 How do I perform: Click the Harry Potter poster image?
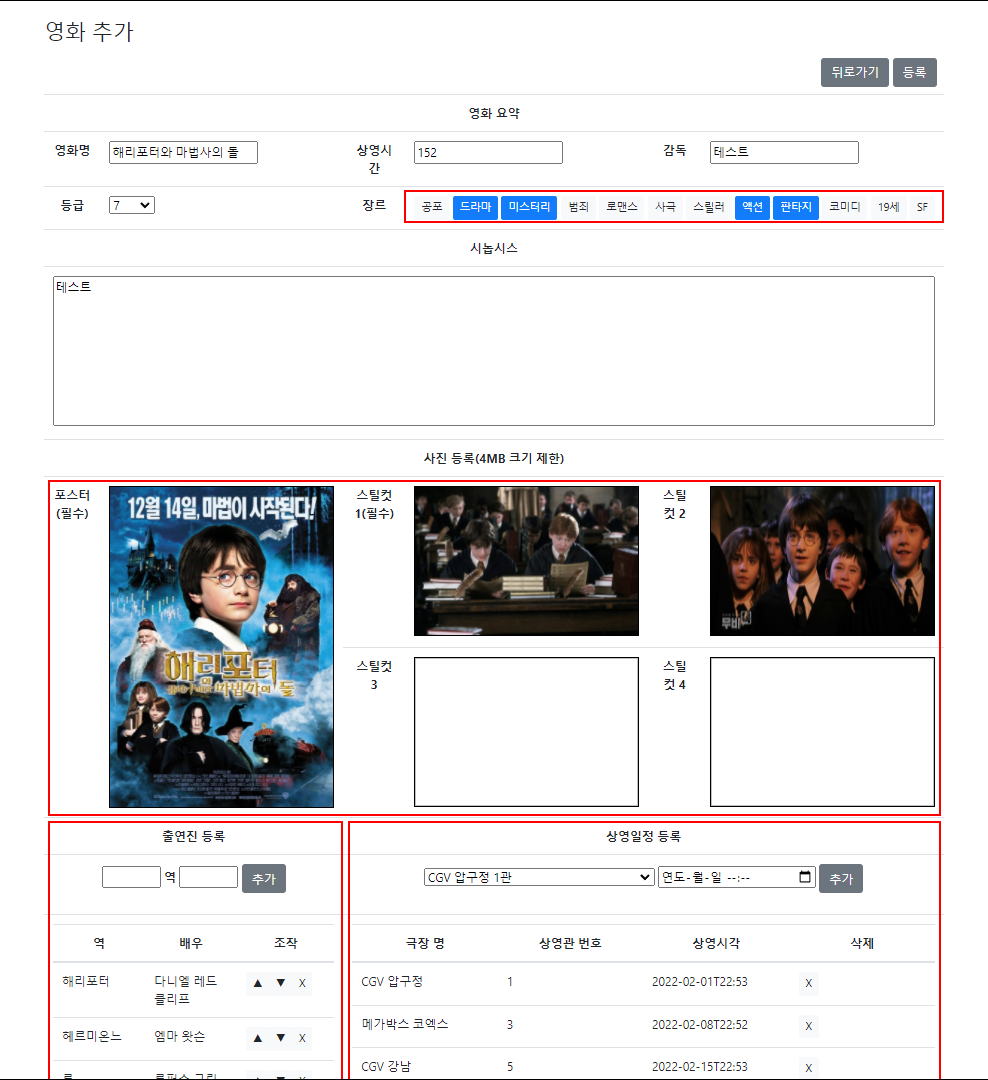coord(221,647)
